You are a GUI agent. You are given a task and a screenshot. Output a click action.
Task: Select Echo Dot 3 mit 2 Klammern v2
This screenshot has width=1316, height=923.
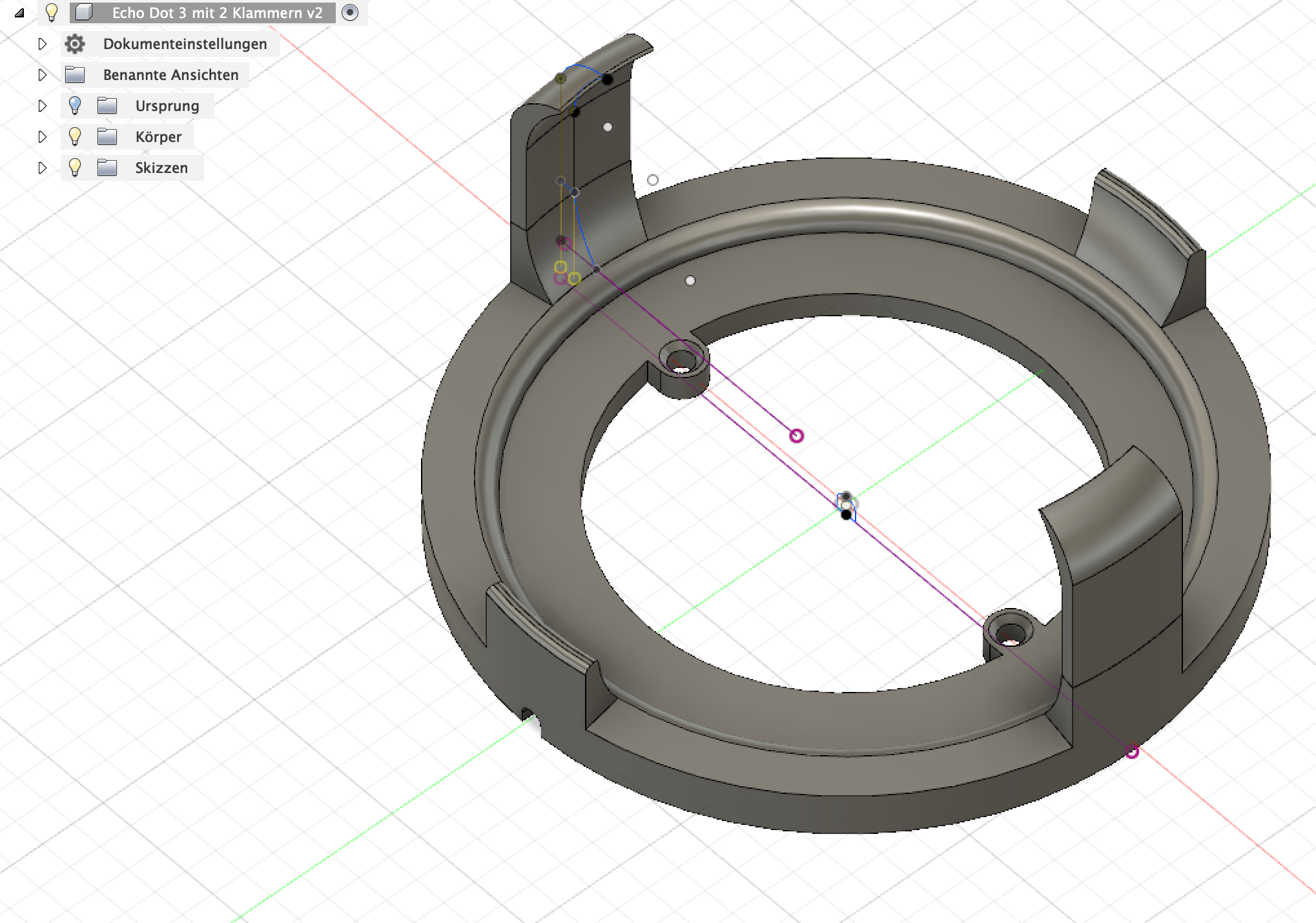click(217, 13)
